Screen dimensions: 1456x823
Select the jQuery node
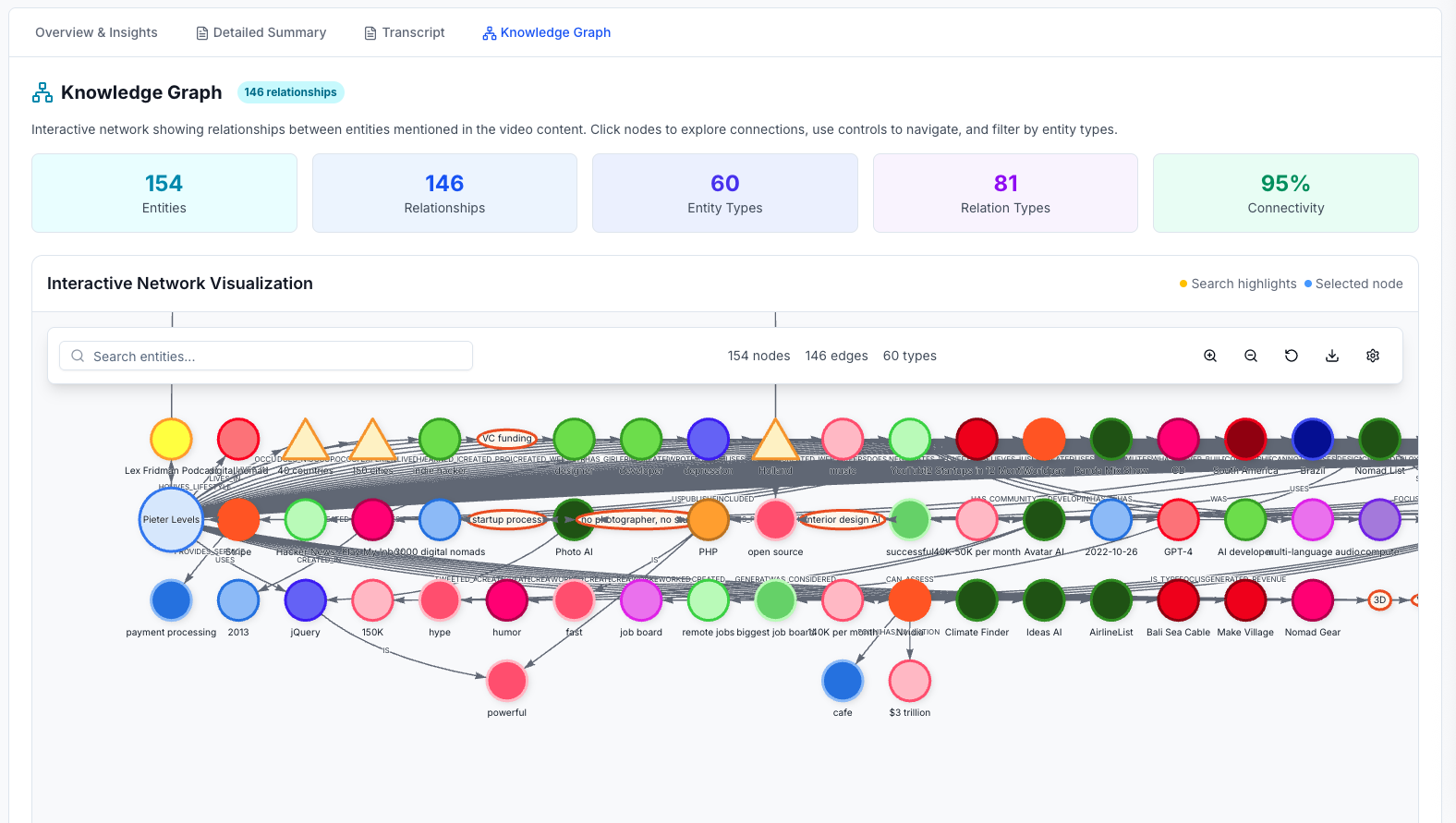[x=305, y=600]
